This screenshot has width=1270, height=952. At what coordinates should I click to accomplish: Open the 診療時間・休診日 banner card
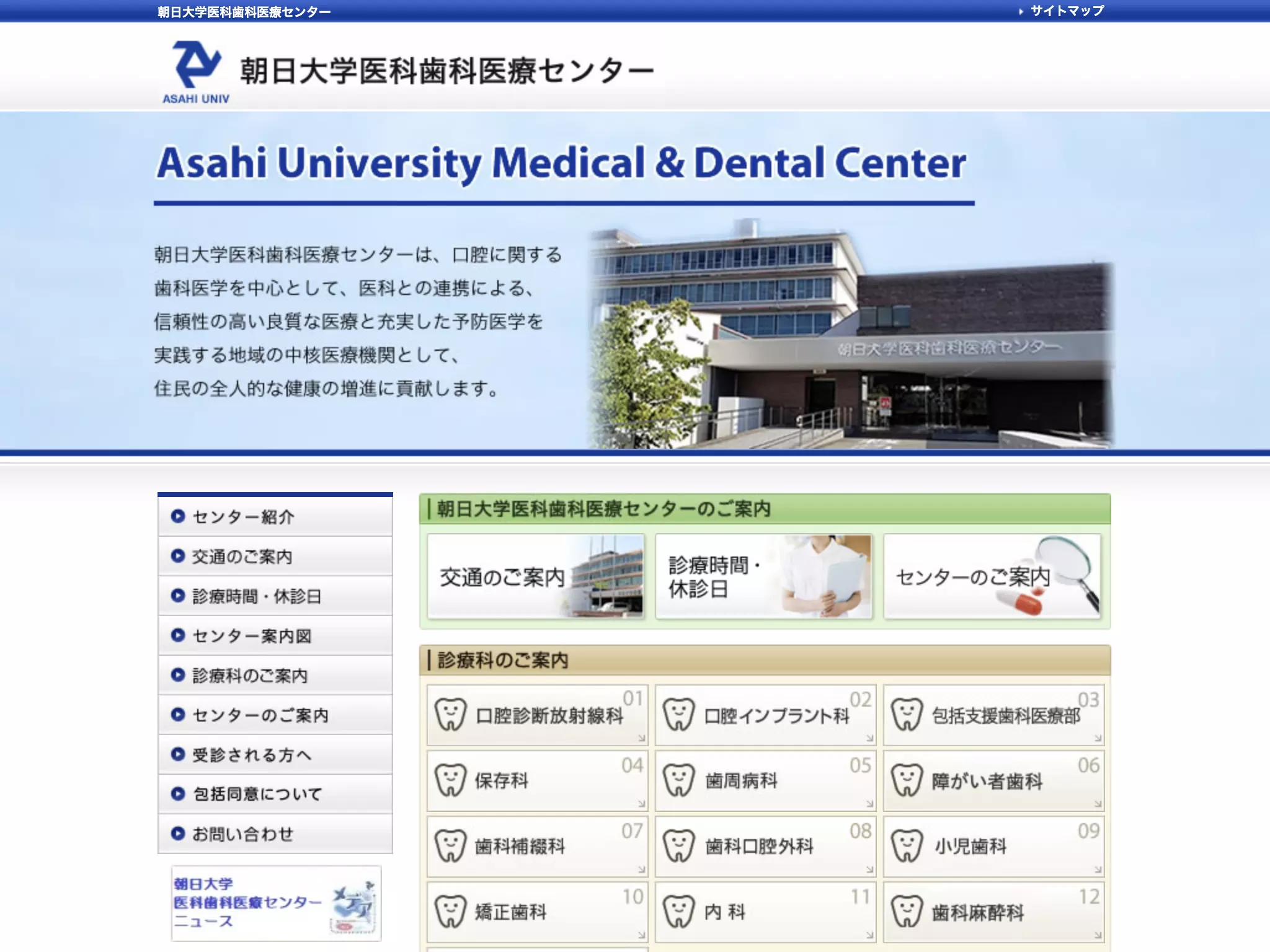pyautogui.click(x=764, y=576)
